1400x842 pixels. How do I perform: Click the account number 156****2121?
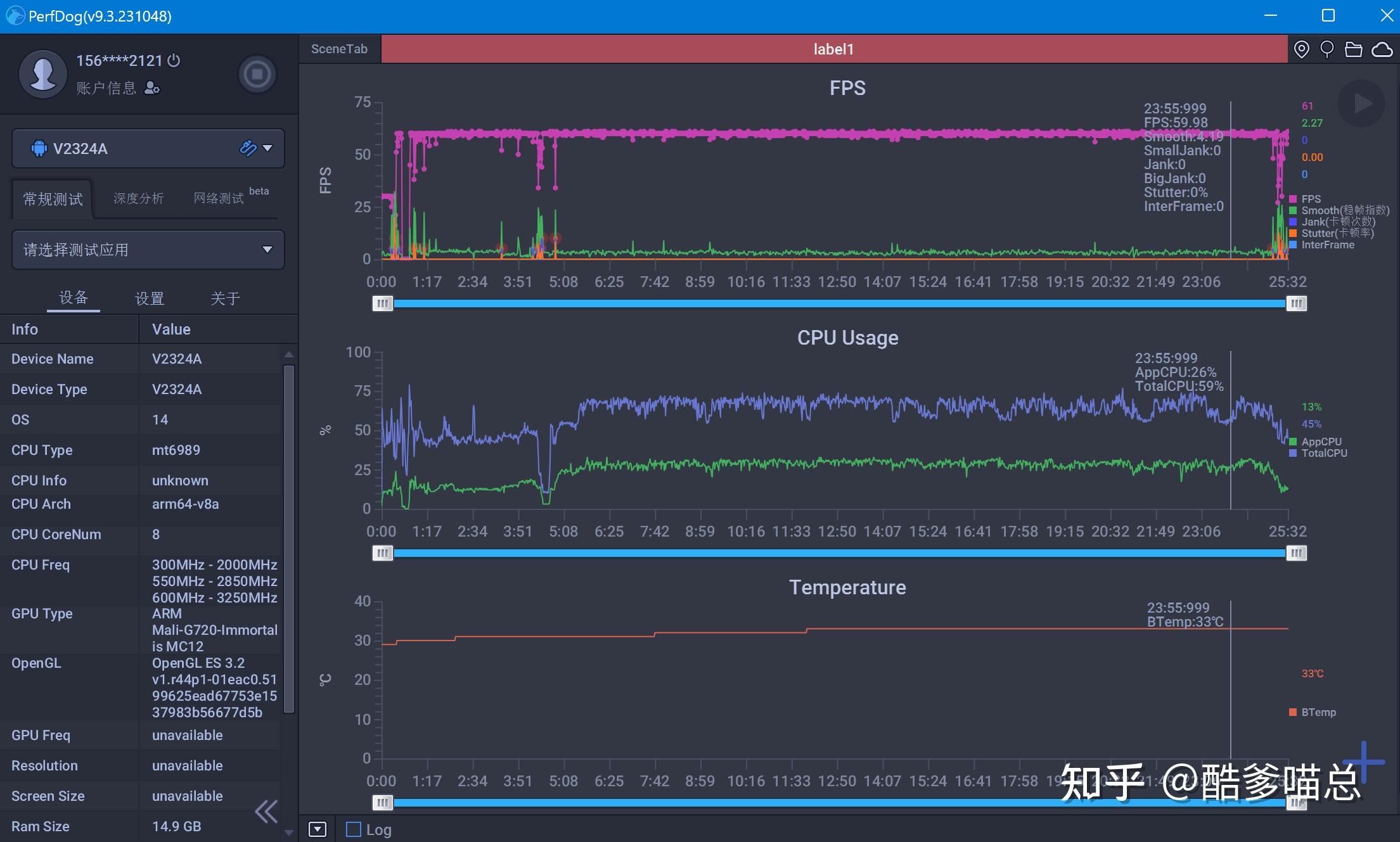click(119, 61)
